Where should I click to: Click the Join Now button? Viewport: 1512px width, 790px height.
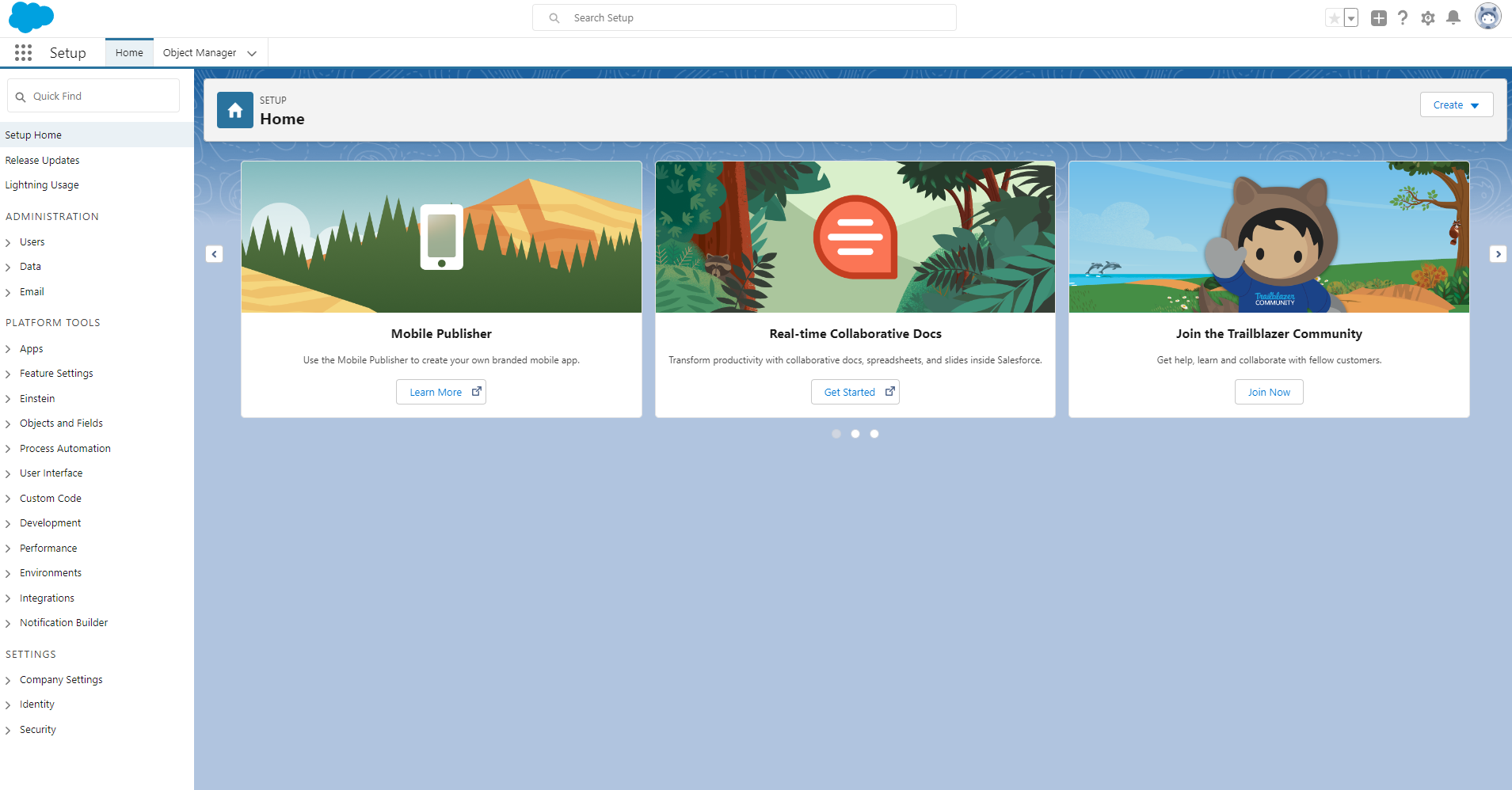tap(1268, 392)
